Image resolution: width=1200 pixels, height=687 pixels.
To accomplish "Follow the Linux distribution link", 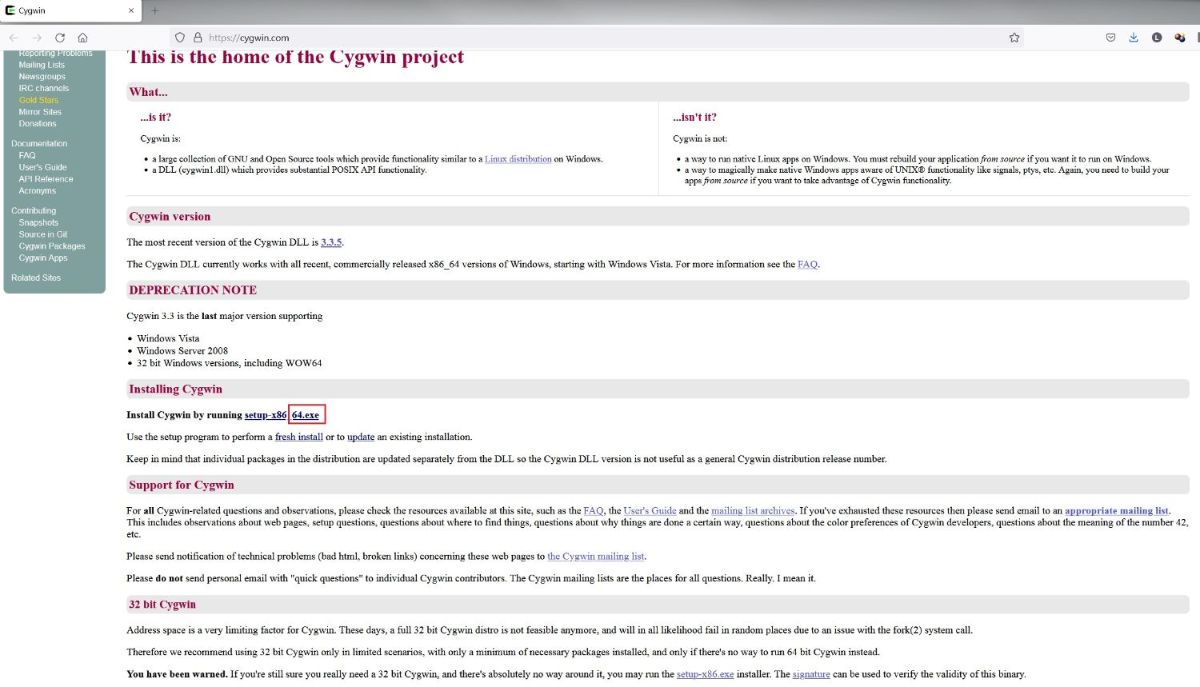I will point(518,159).
